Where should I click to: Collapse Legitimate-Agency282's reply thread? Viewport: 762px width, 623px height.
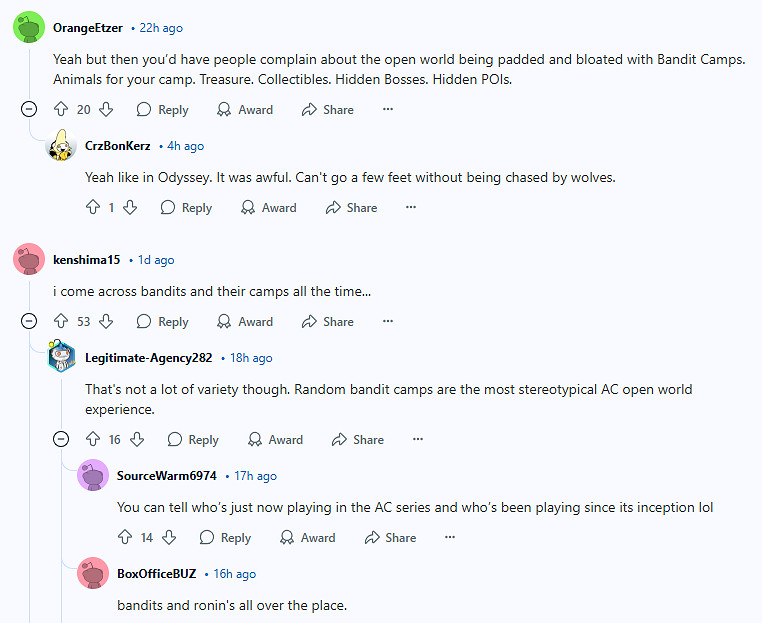tap(62, 439)
